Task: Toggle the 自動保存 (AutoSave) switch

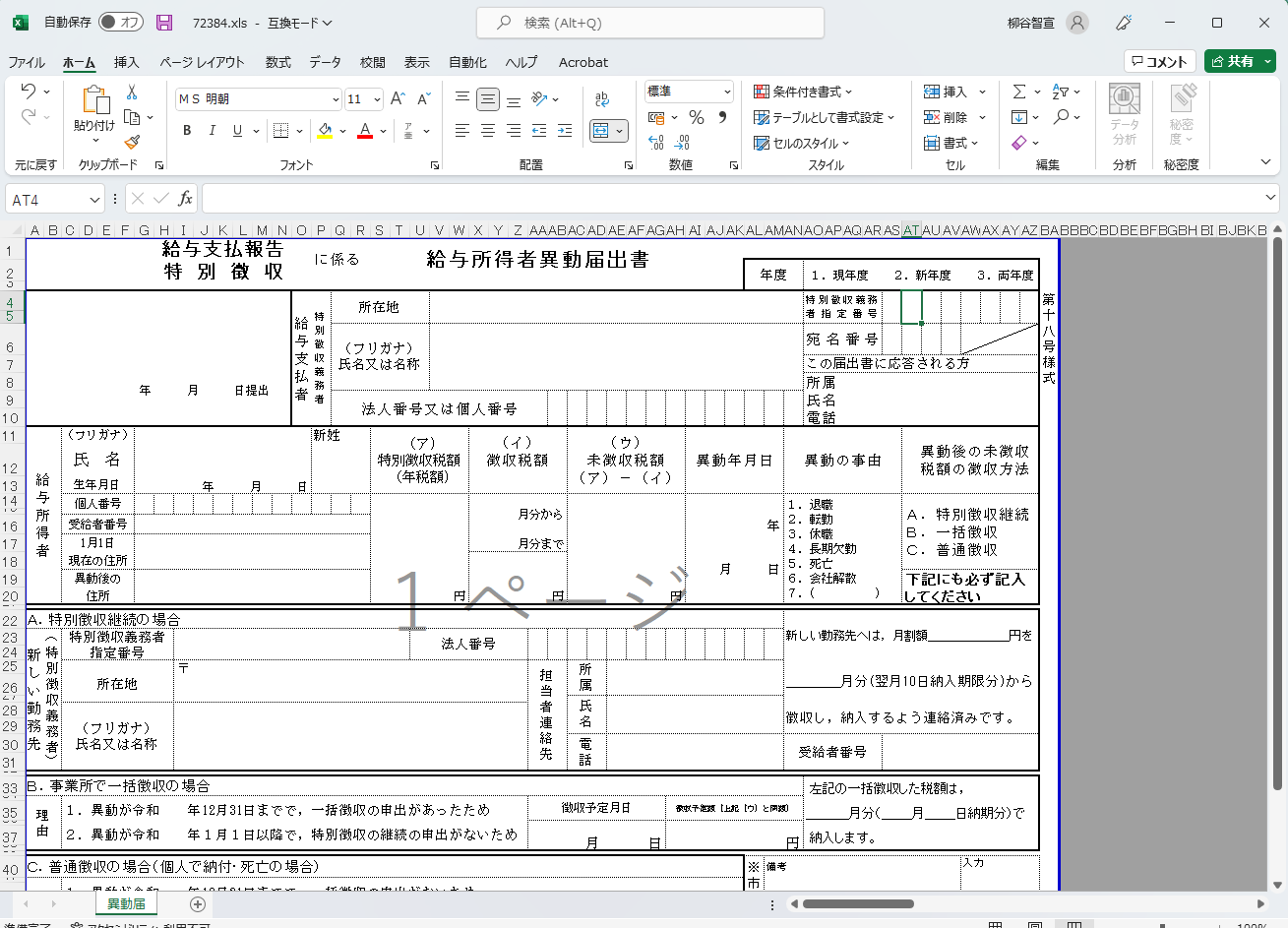Action: click(120, 23)
